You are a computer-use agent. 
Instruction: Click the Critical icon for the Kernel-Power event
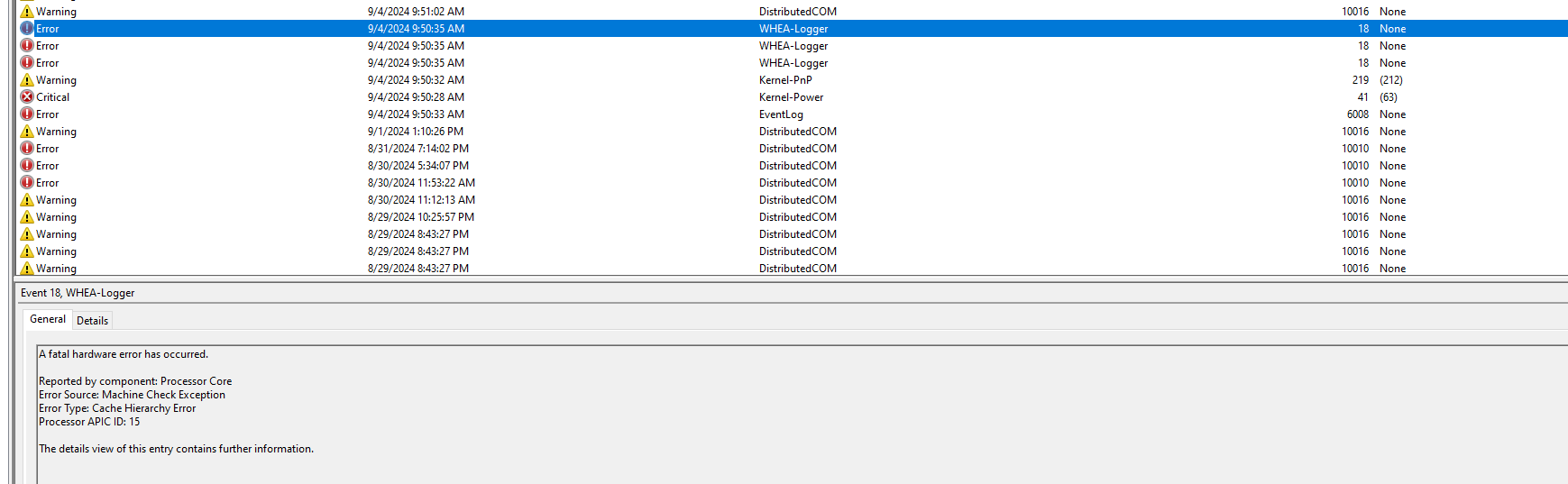(x=27, y=97)
